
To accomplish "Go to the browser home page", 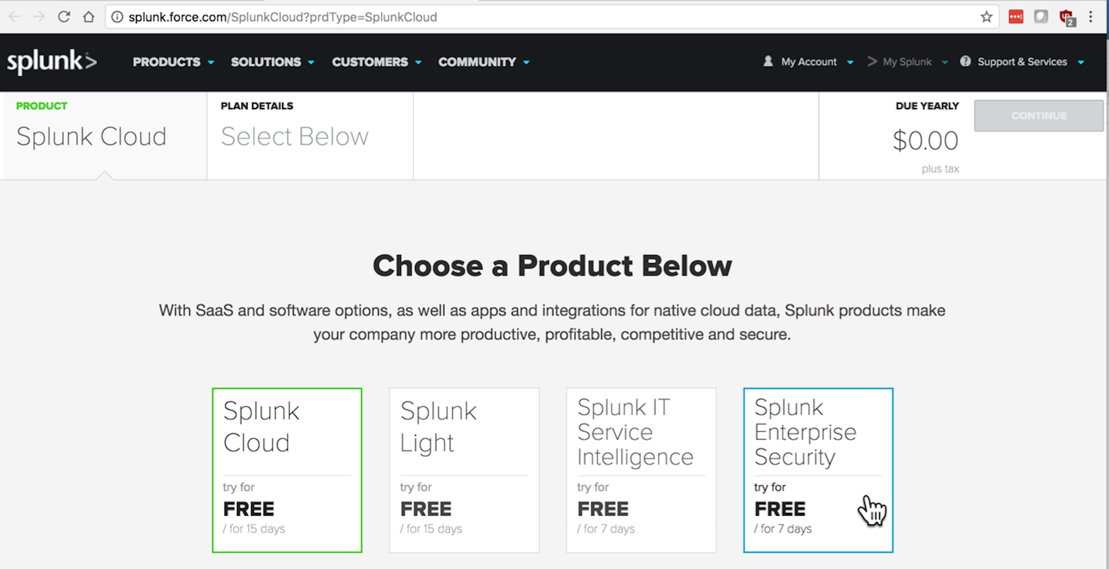I will [88, 17].
